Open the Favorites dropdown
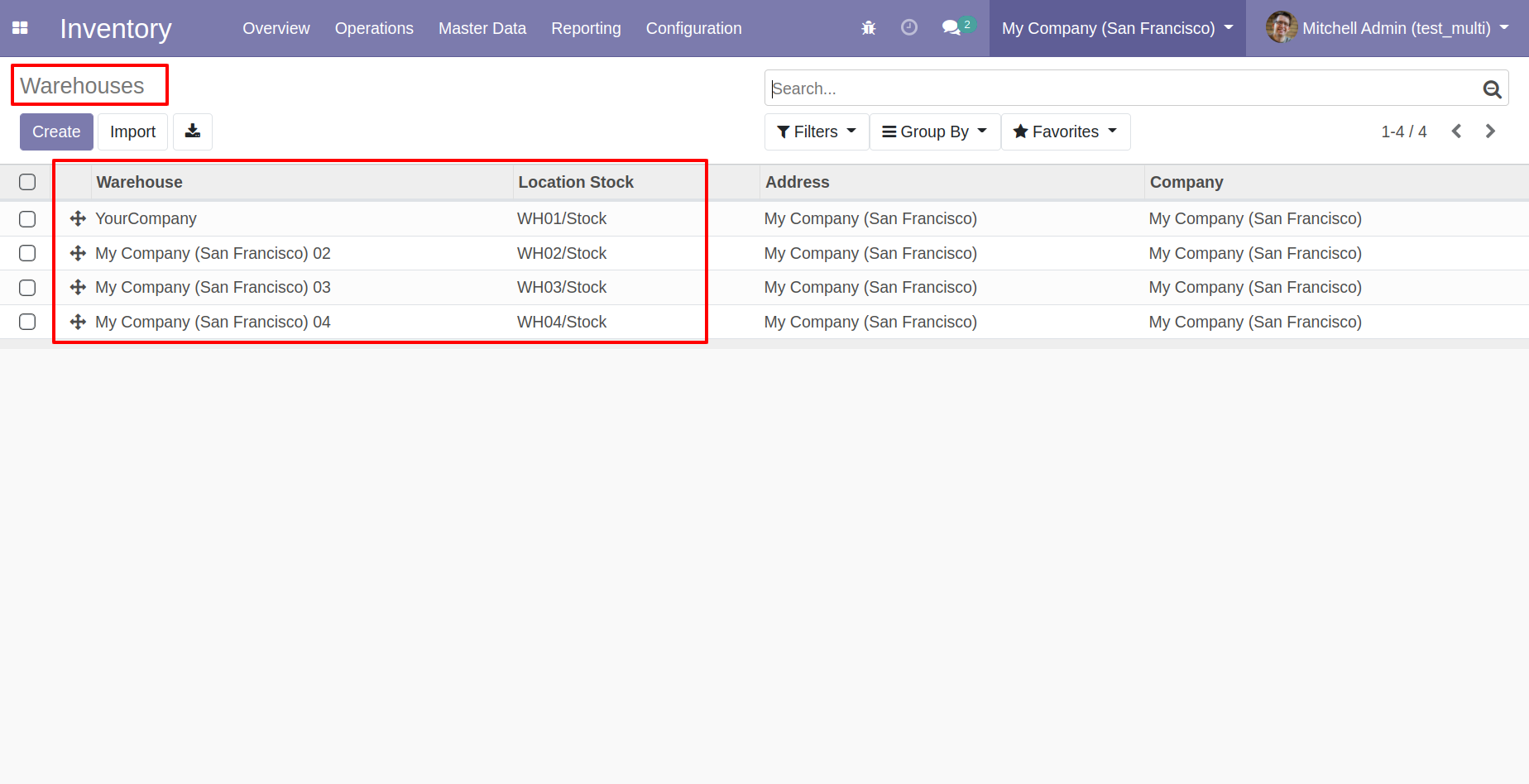1529x784 pixels. pyautogui.click(x=1066, y=131)
